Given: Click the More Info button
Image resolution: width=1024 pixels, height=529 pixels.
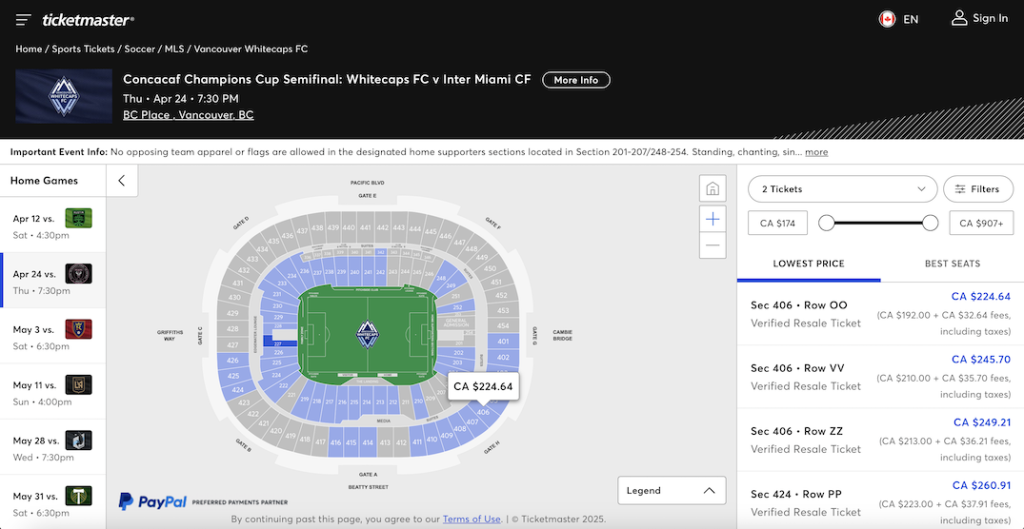Looking at the screenshot, I should coord(576,80).
